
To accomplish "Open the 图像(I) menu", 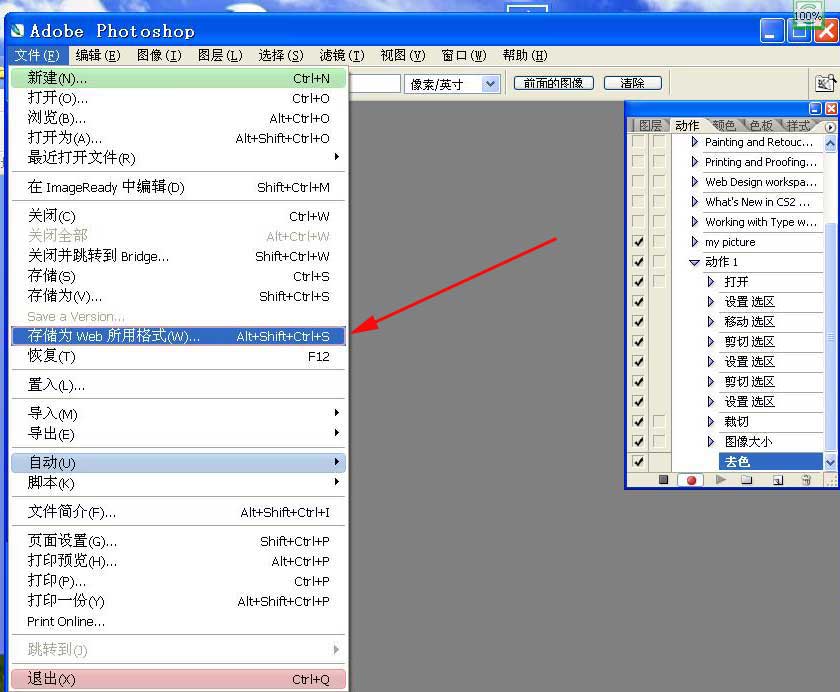I will [159, 55].
